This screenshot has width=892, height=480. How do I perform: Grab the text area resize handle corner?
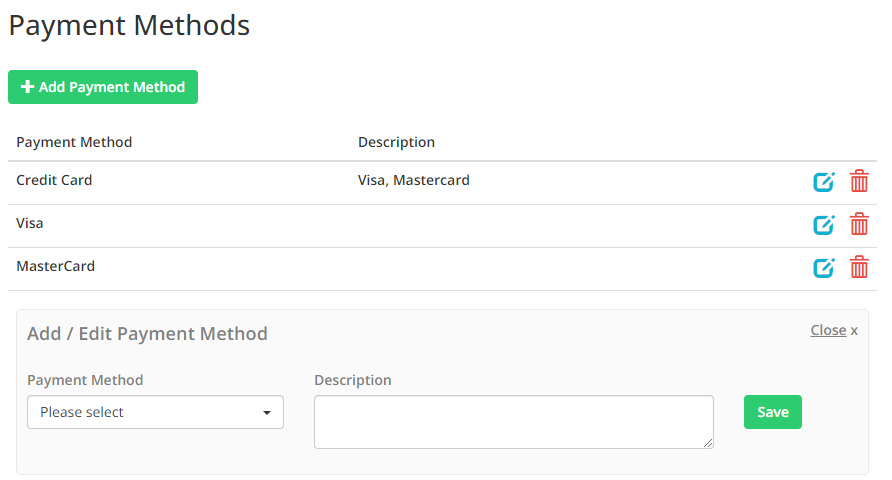[x=709, y=443]
